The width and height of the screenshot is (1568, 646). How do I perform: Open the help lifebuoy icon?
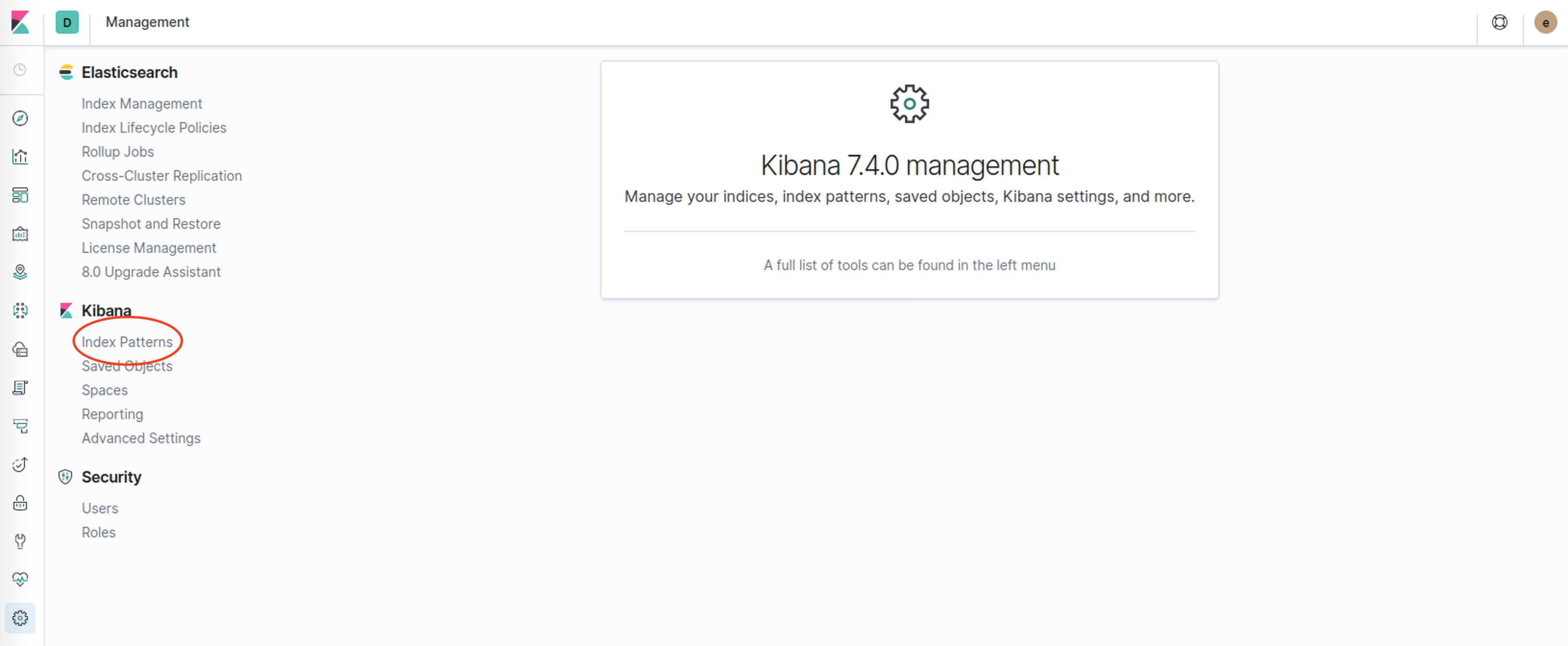click(1499, 23)
